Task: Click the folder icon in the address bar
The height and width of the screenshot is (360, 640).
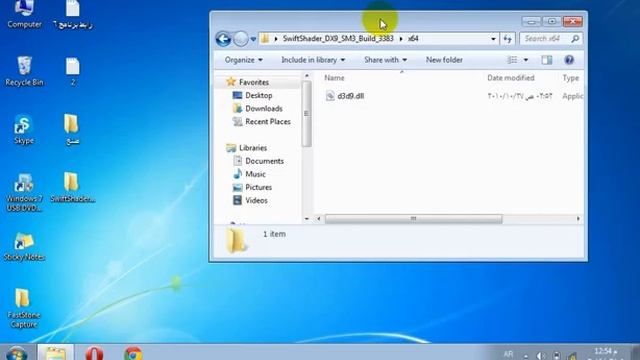Action: (x=265, y=39)
